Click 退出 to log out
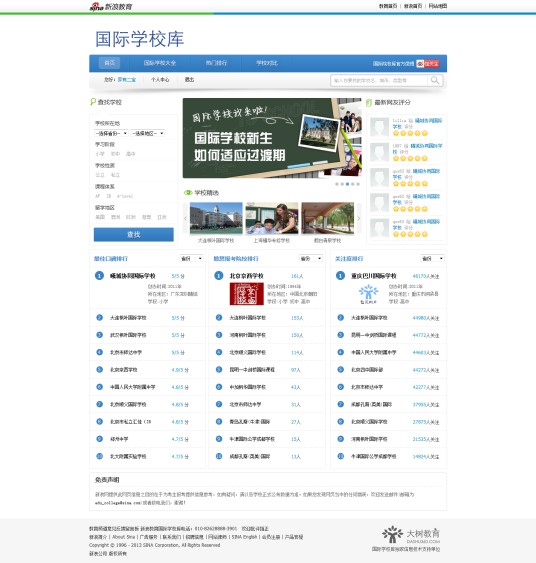Image resolution: width=536 pixels, height=563 pixels. click(x=190, y=80)
